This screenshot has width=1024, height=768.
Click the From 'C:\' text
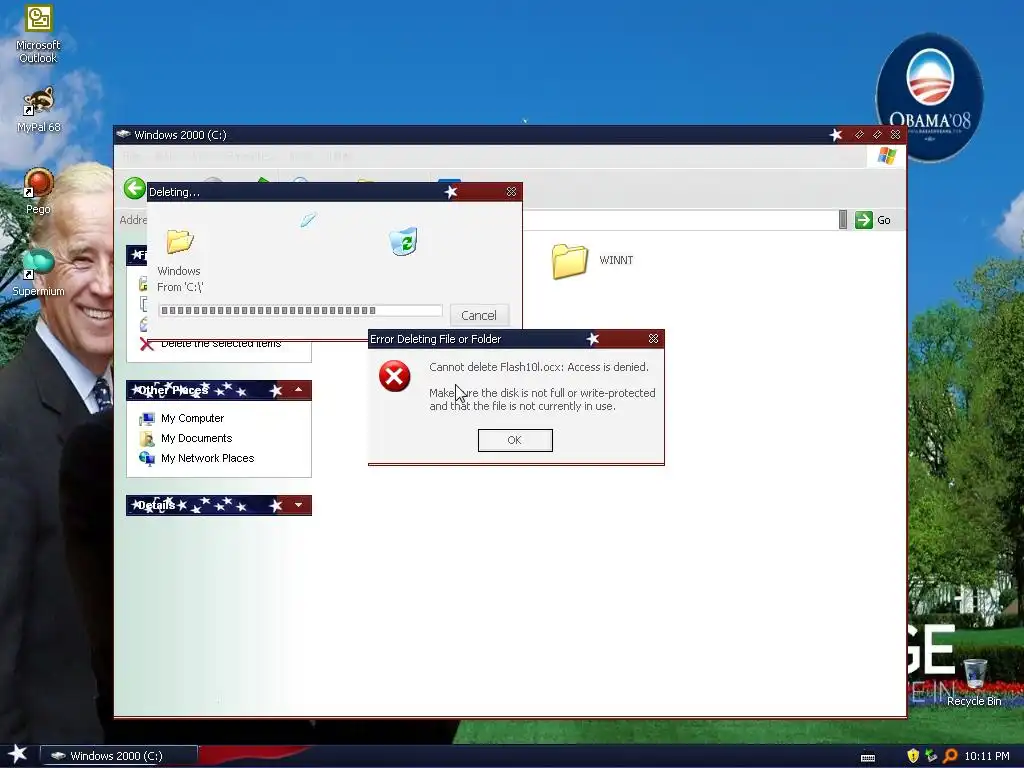pos(180,287)
